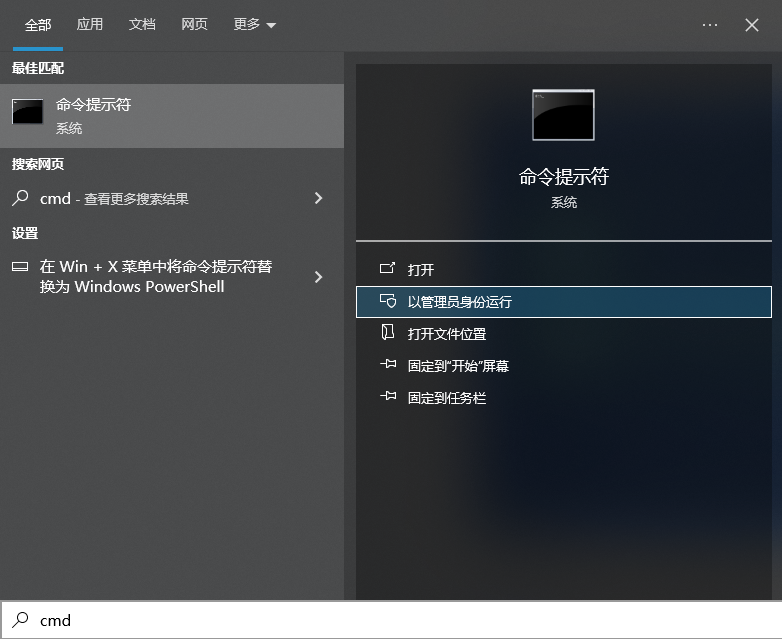Select 固定到"开始"屏幕
Viewport: 782px width, 639px height.
[x=564, y=366]
